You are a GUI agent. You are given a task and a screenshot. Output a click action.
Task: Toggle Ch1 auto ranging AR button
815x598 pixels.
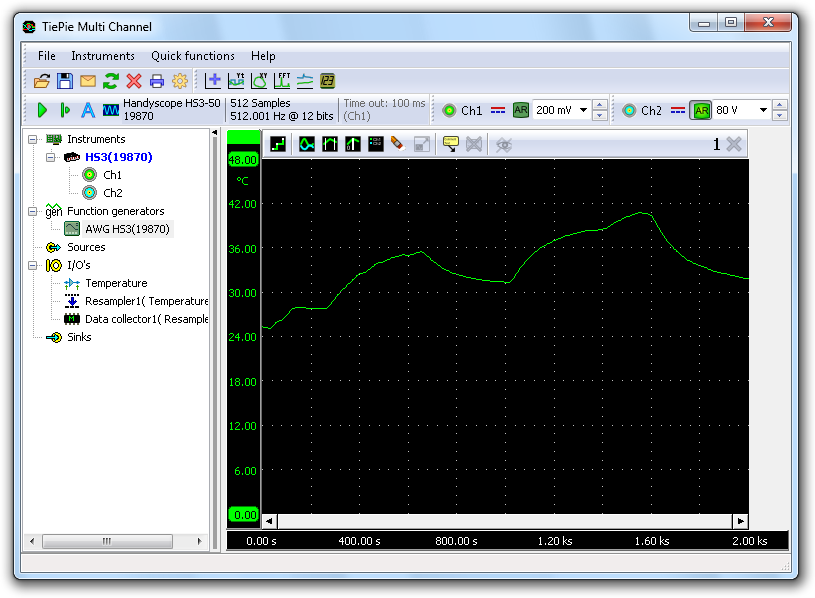521,110
